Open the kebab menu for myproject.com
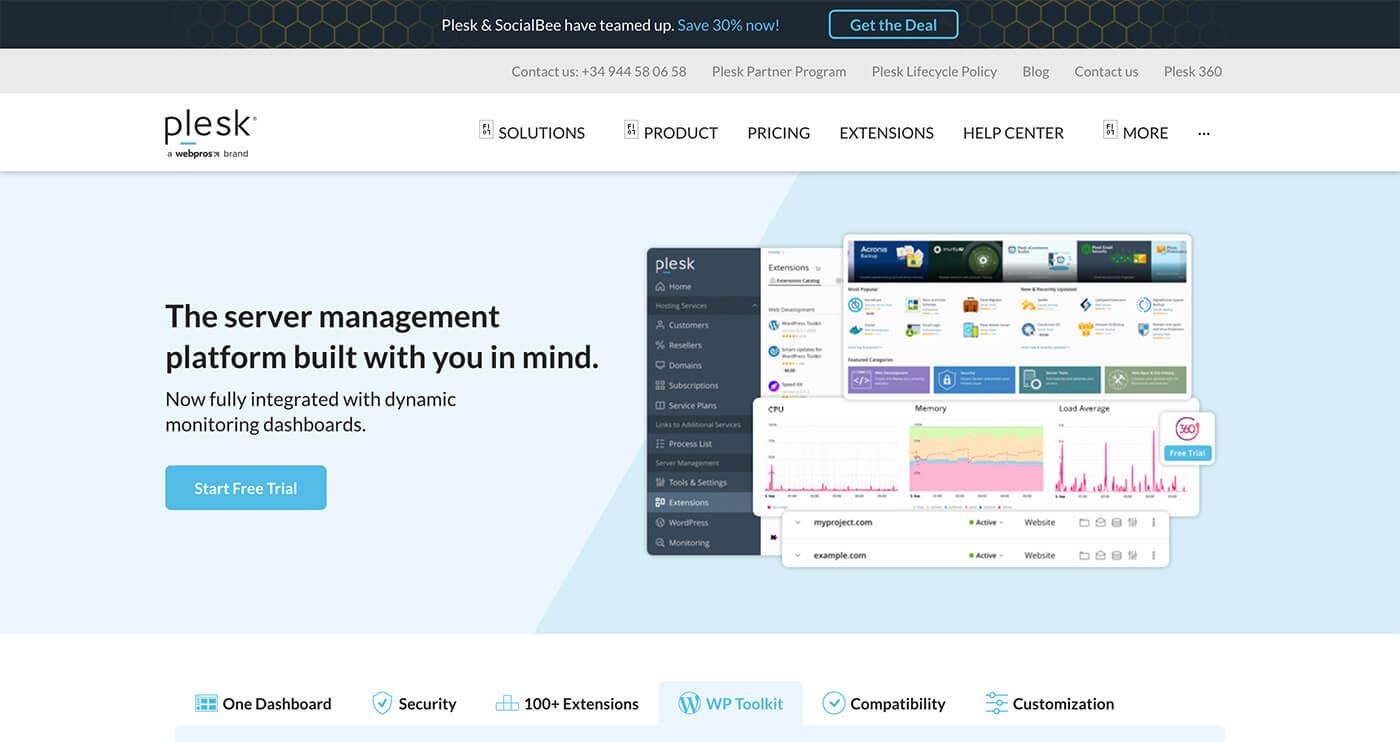Screen dimensions: 1400x742 1153,522
